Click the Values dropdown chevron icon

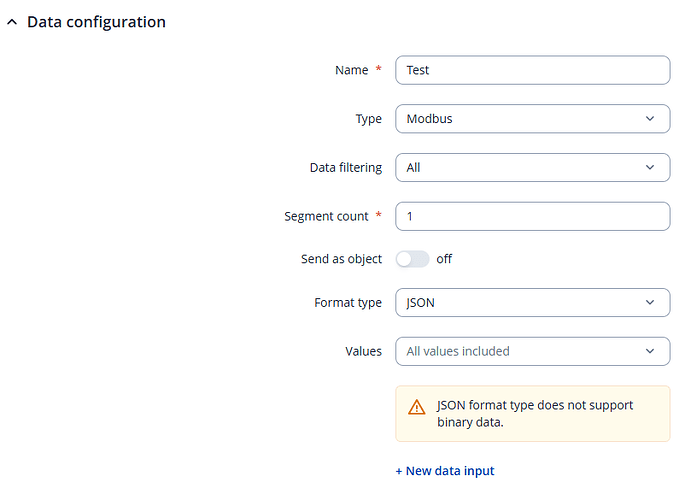pyautogui.click(x=650, y=351)
